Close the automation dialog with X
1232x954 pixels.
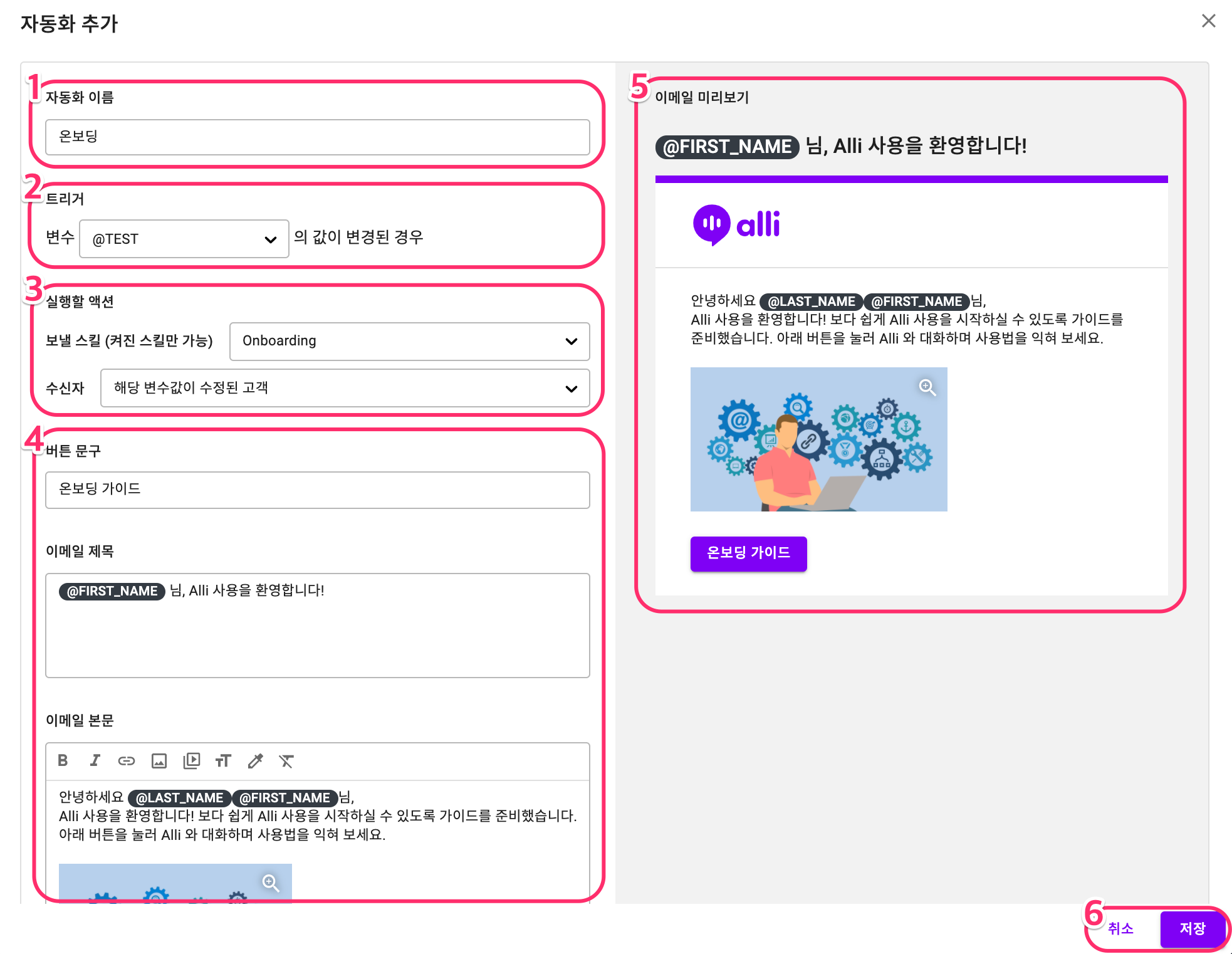coord(1208,21)
